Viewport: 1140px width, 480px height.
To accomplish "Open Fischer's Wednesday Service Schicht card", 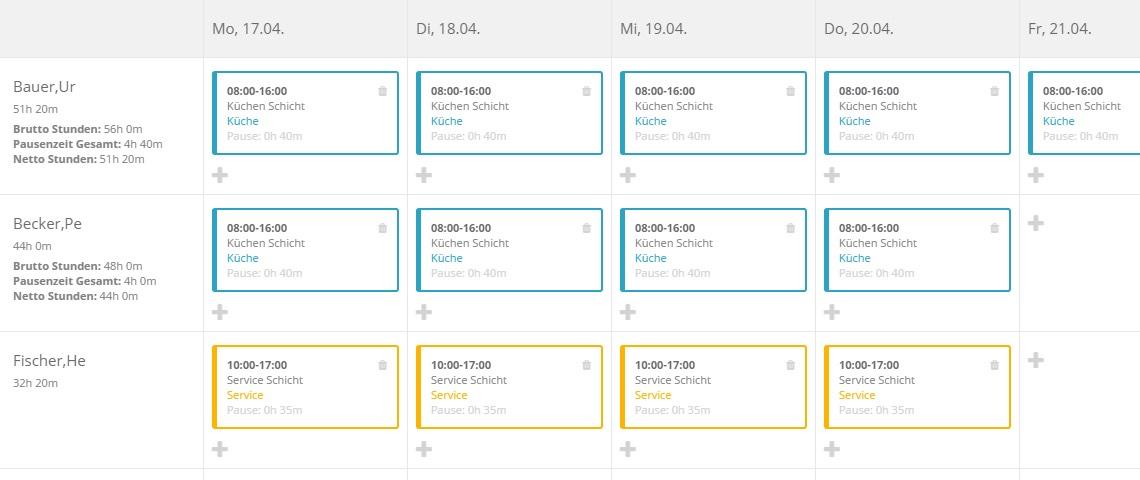I will pyautogui.click(x=713, y=387).
